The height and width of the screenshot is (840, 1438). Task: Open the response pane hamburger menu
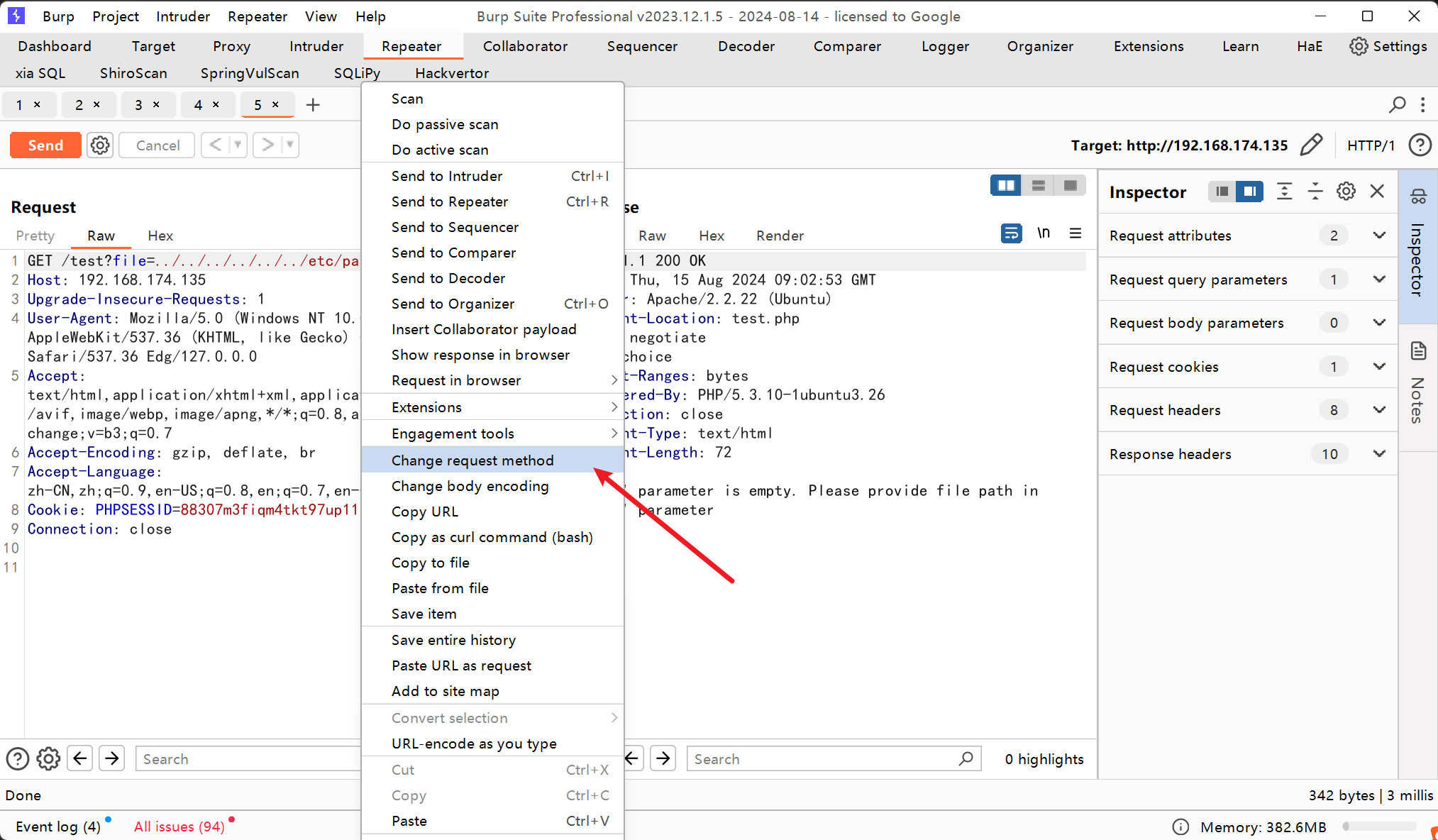(x=1075, y=233)
